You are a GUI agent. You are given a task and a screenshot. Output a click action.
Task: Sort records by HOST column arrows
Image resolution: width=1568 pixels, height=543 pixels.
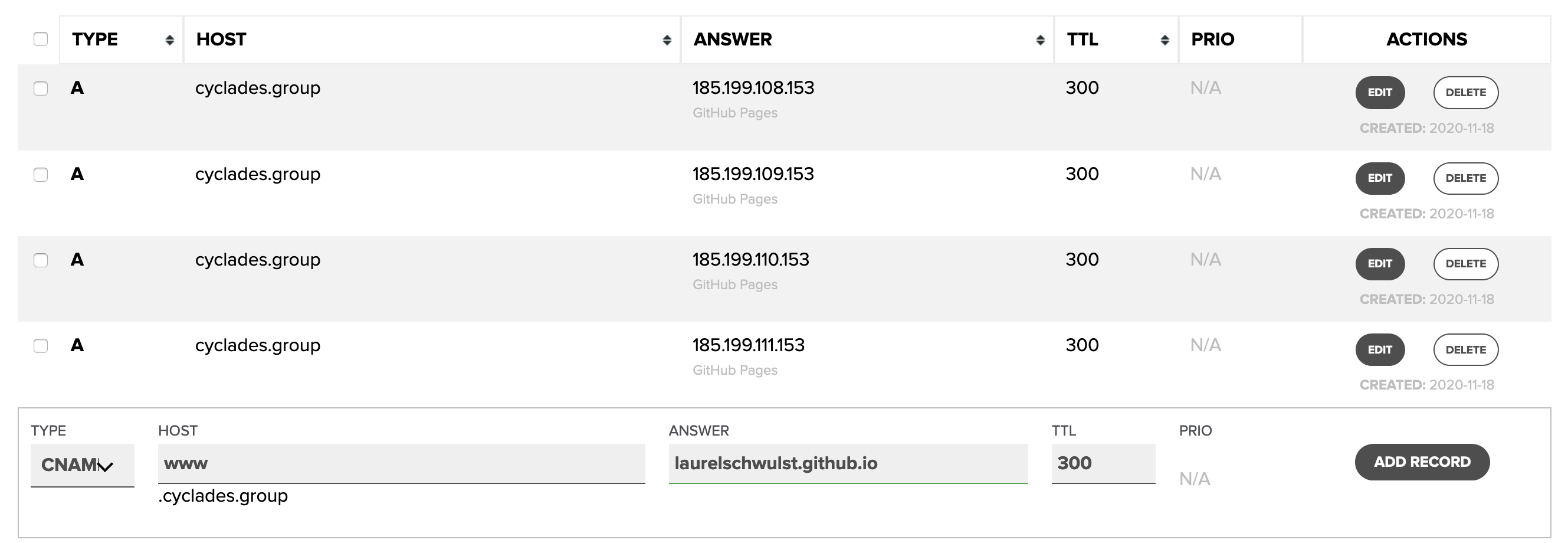pyautogui.click(x=667, y=40)
